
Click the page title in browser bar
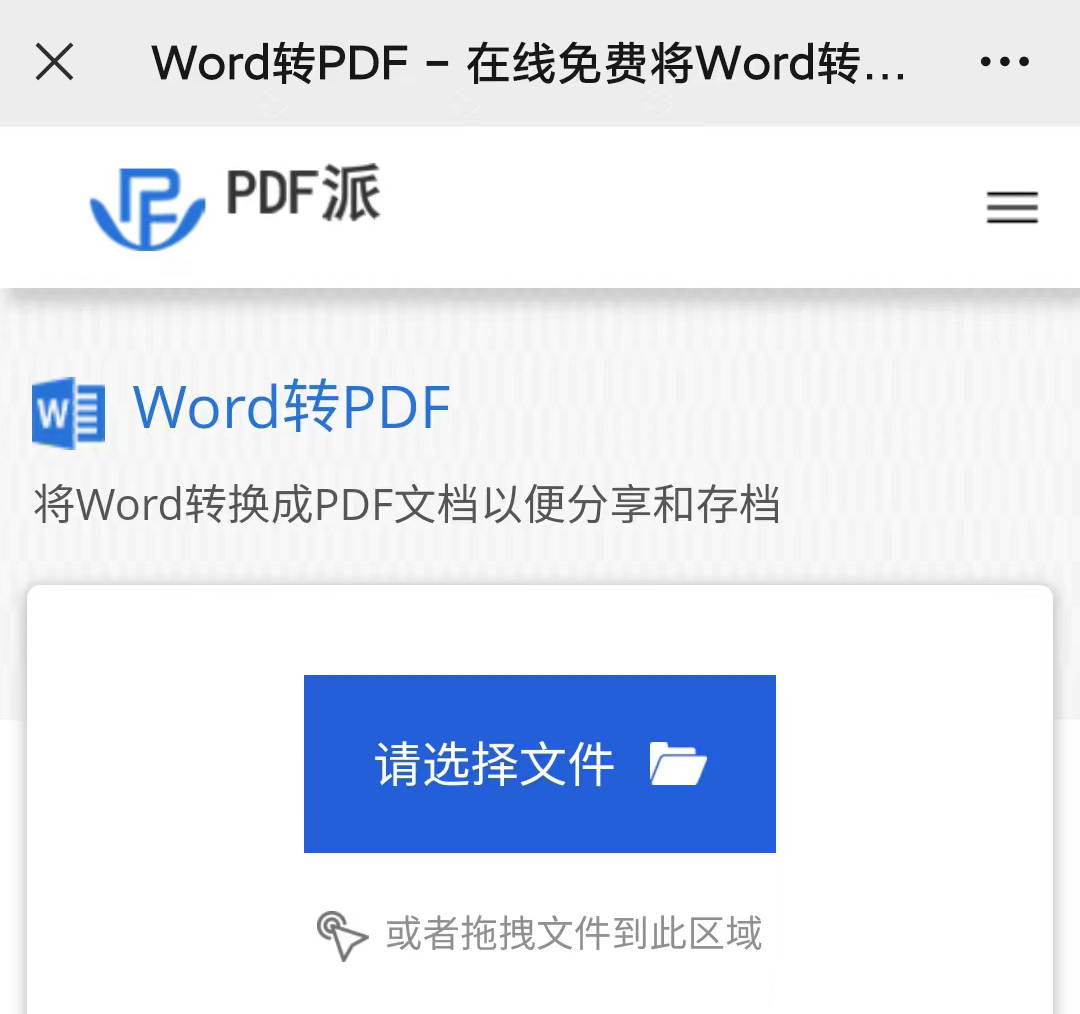[x=528, y=63]
